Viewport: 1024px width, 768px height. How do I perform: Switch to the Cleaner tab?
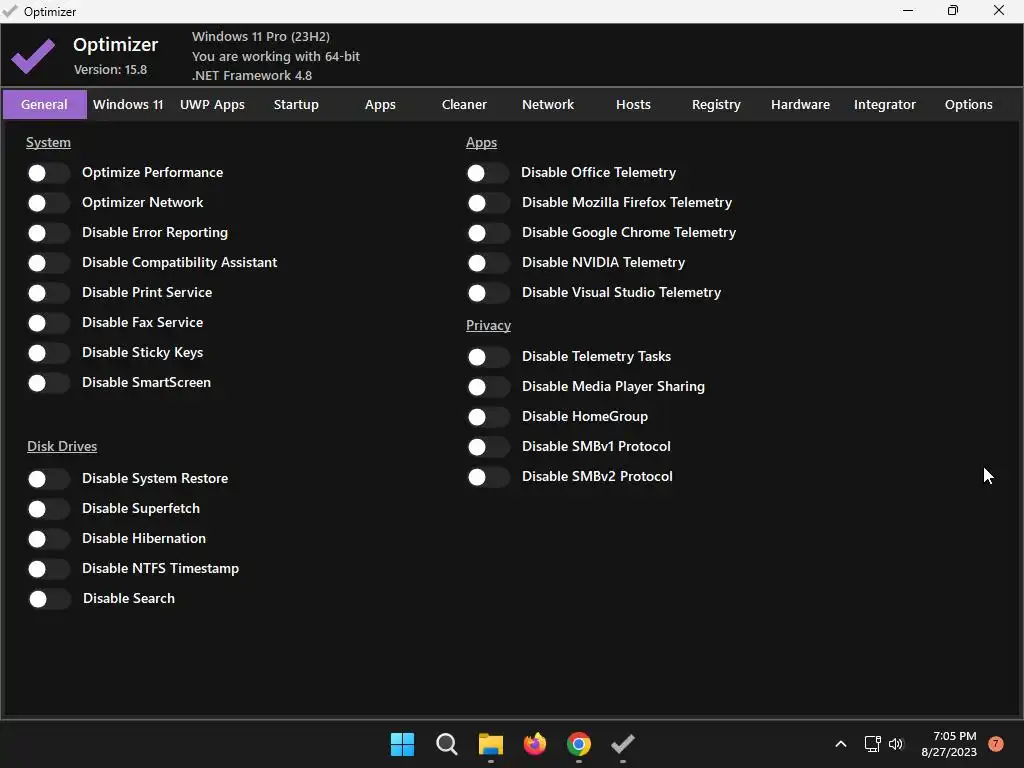464,104
